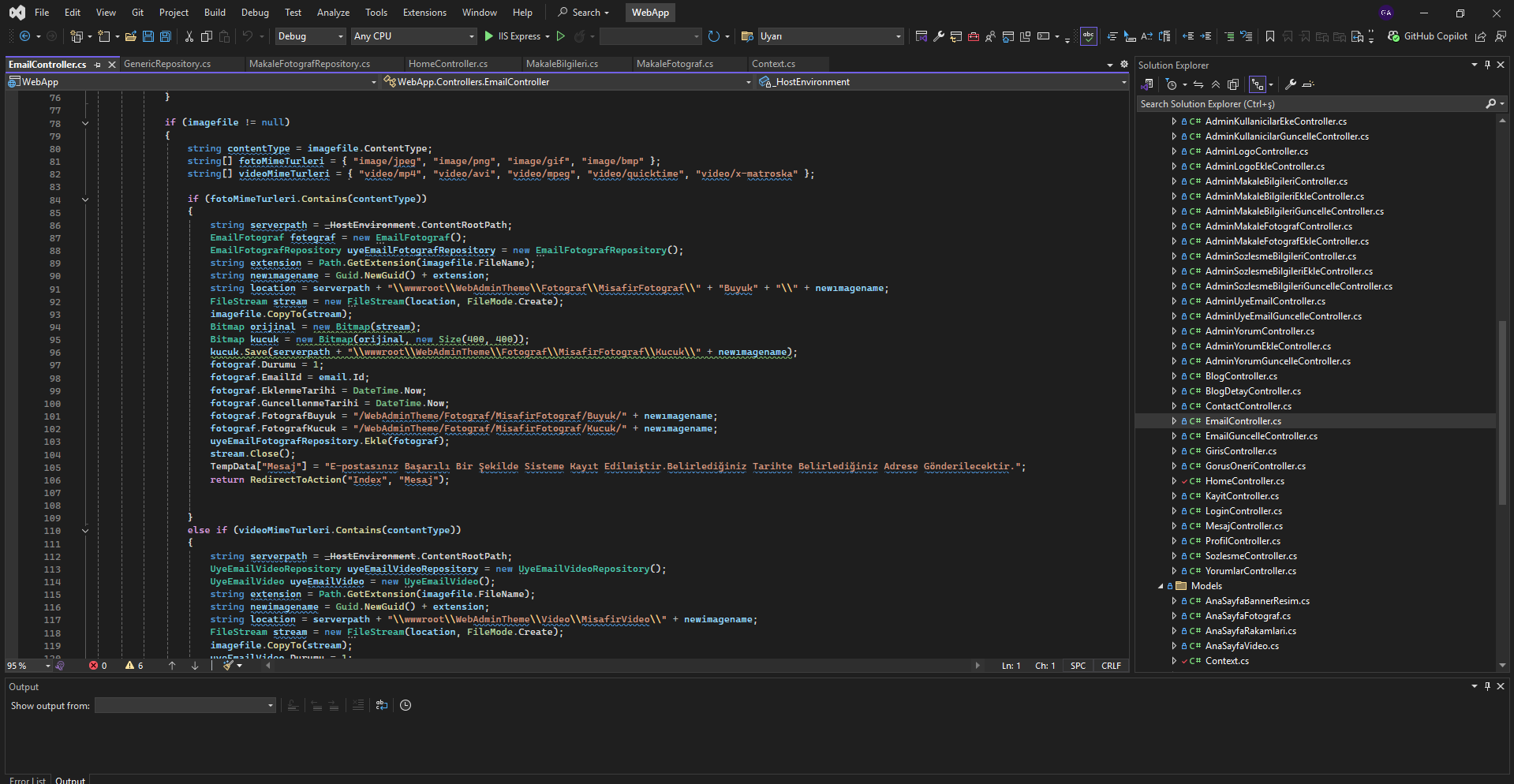Click the Save All toolbar icon
The image size is (1514, 784).
tap(166, 36)
